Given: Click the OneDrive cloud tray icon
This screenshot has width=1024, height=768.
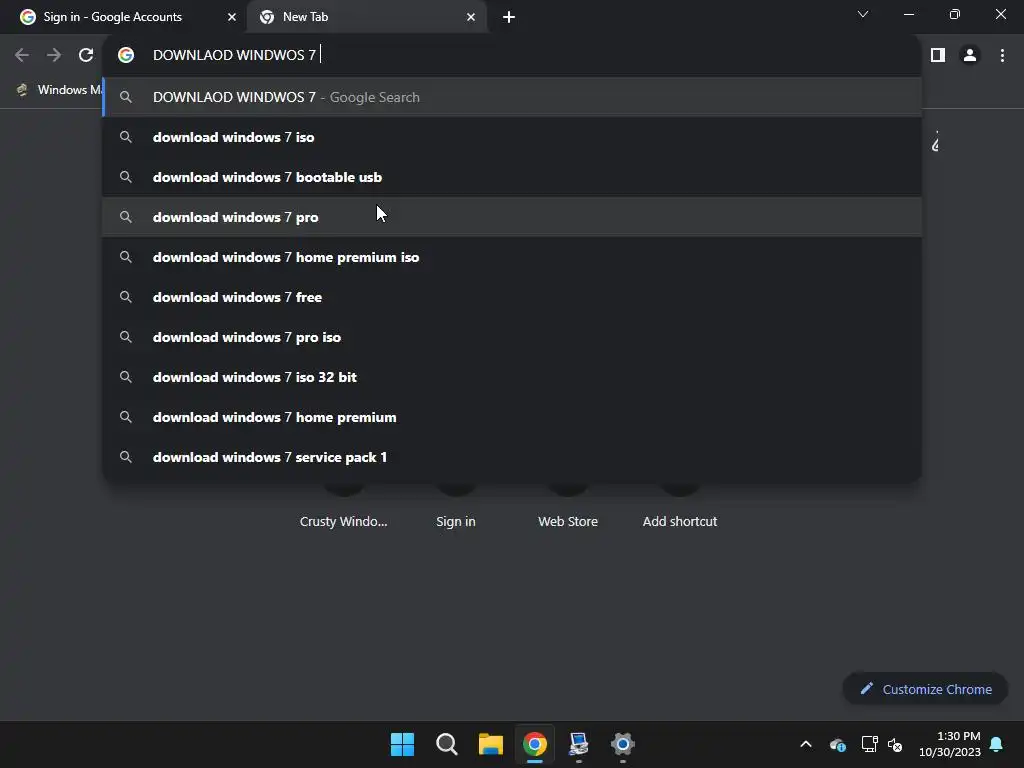Looking at the screenshot, I should 838,744.
